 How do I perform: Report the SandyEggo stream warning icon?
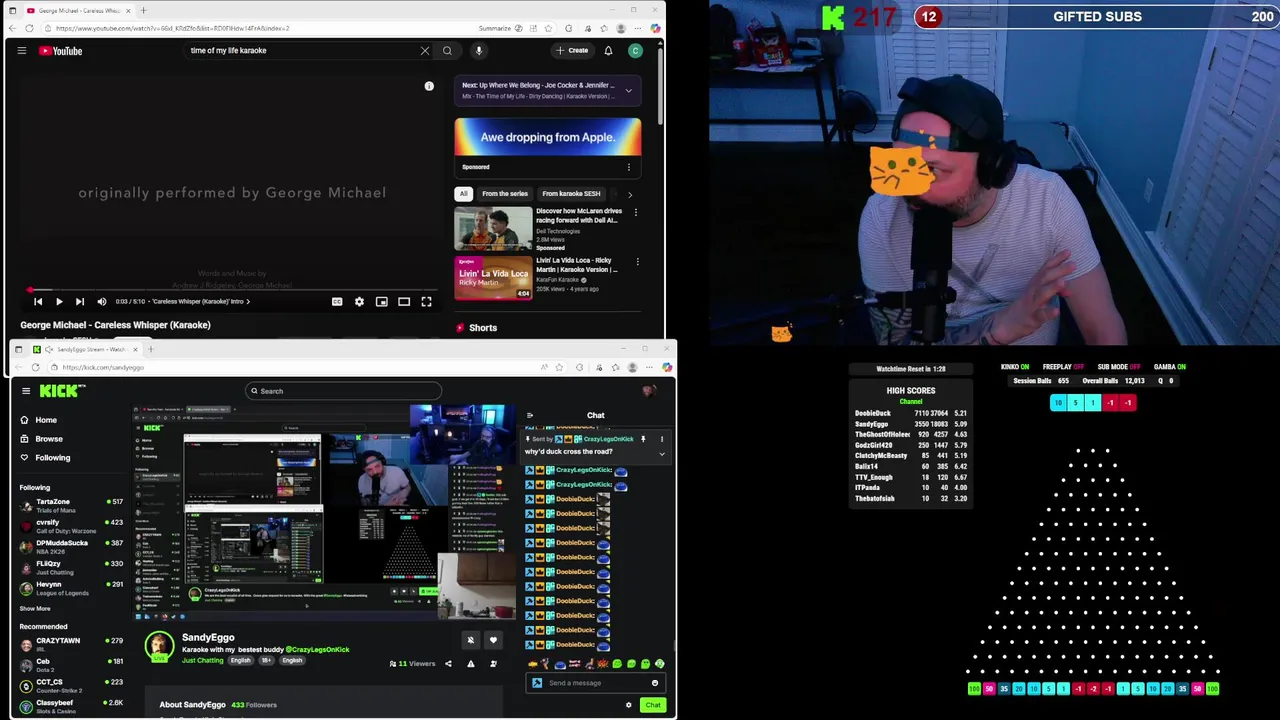pos(470,663)
